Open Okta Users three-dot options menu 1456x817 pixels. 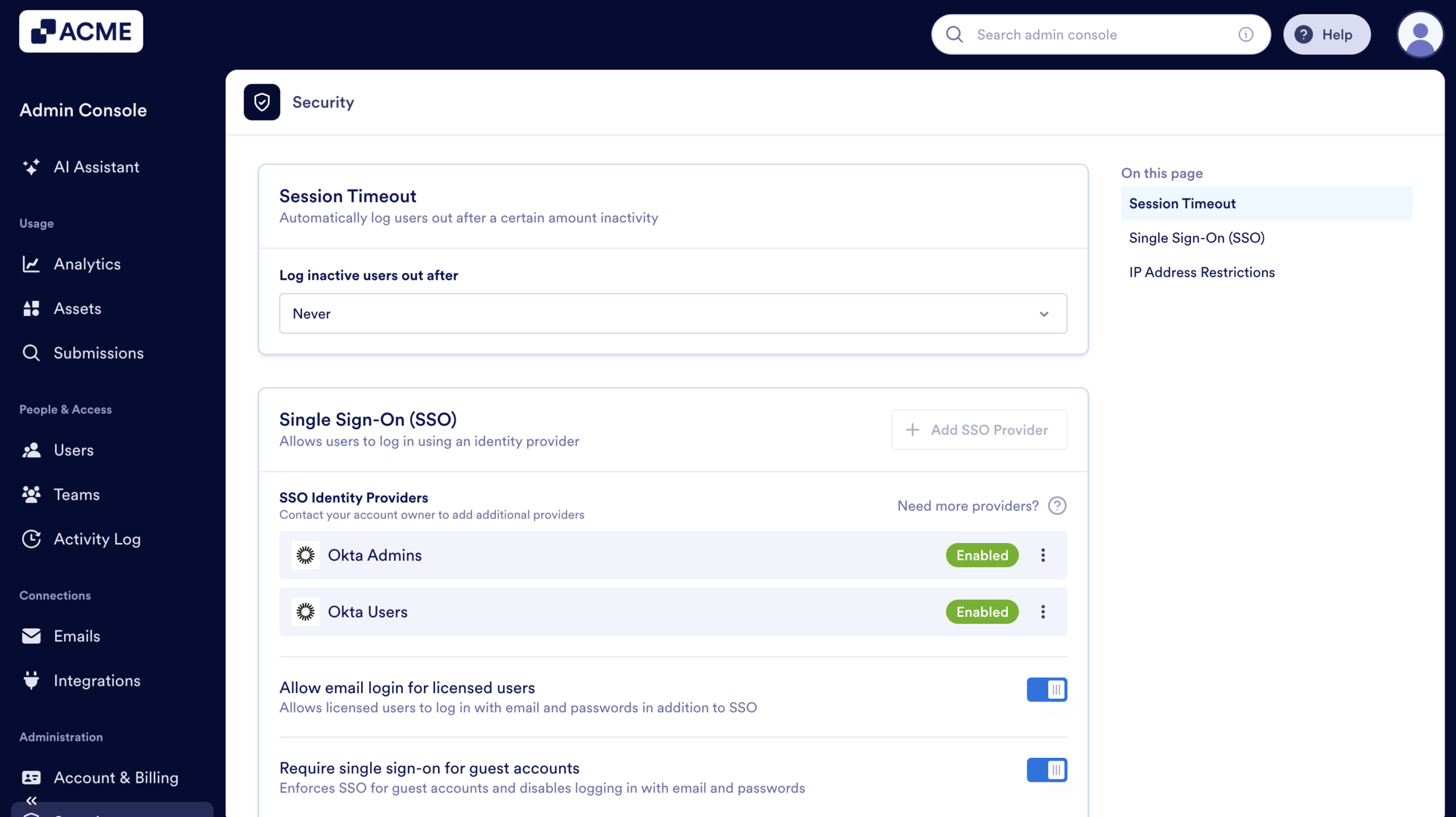click(x=1043, y=612)
